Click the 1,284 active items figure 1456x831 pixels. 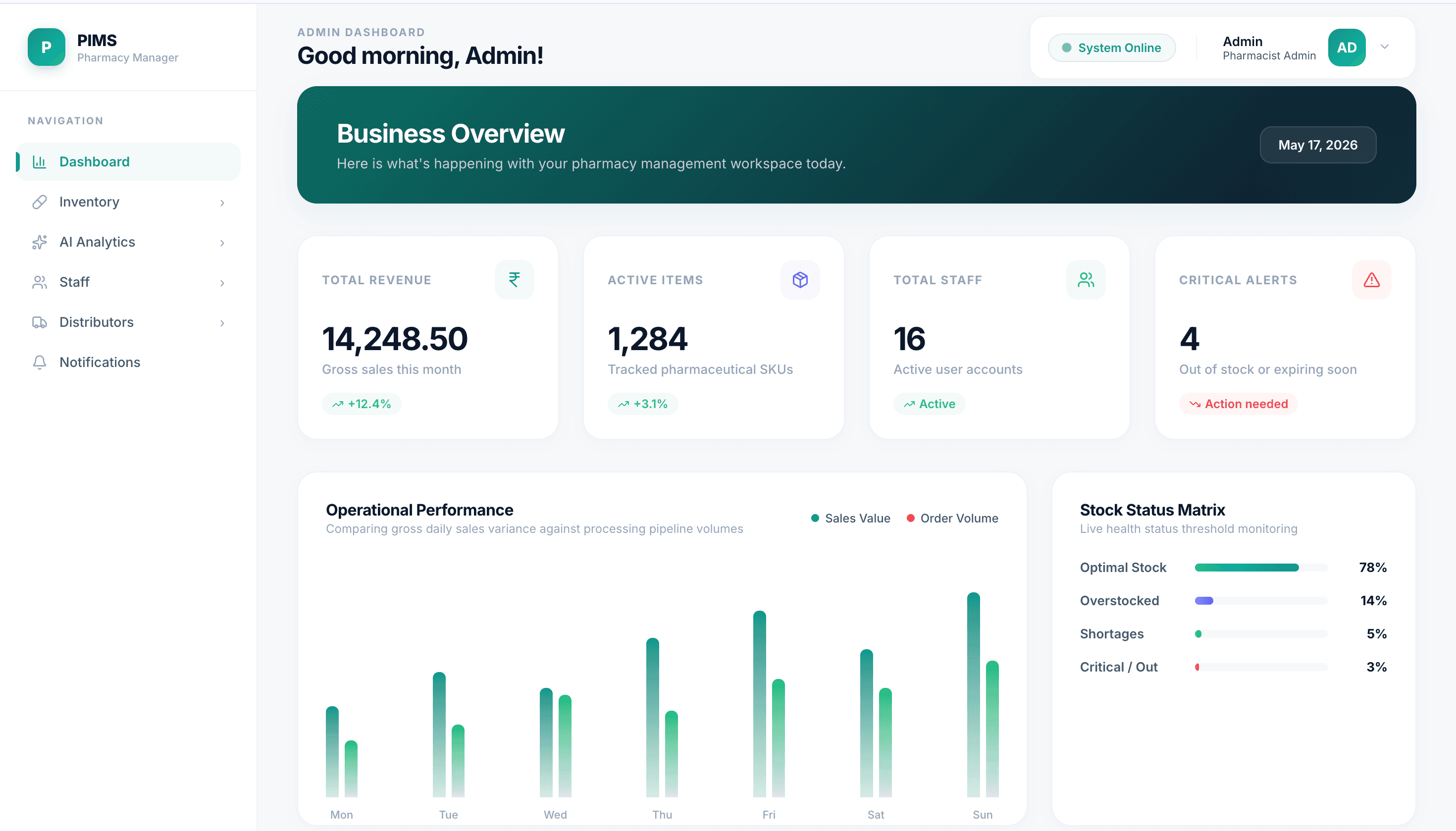(x=647, y=339)
